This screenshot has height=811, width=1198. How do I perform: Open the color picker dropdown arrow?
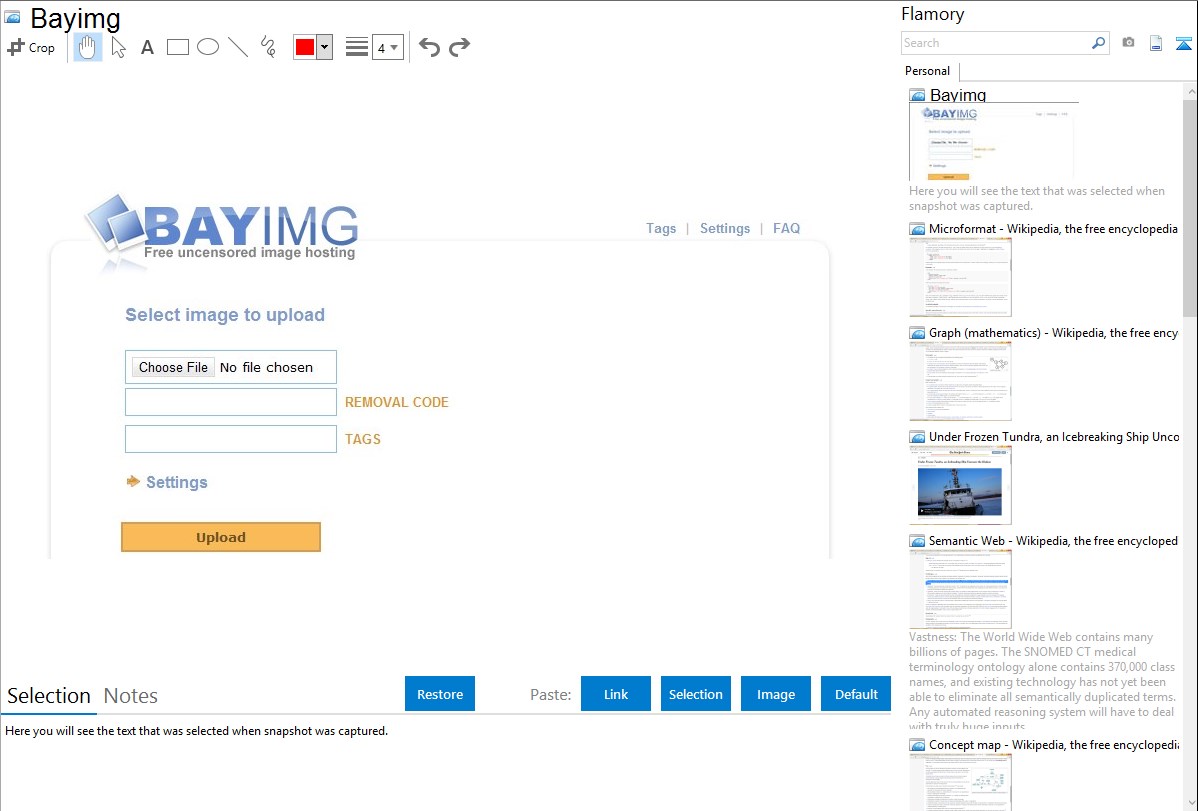click(x=325, y=47)
